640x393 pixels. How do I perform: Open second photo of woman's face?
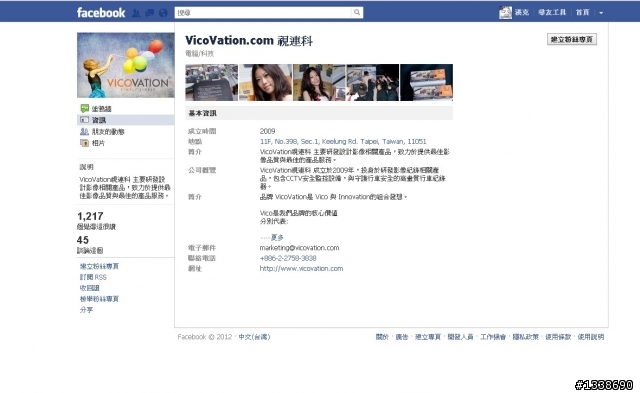(265, 82)
